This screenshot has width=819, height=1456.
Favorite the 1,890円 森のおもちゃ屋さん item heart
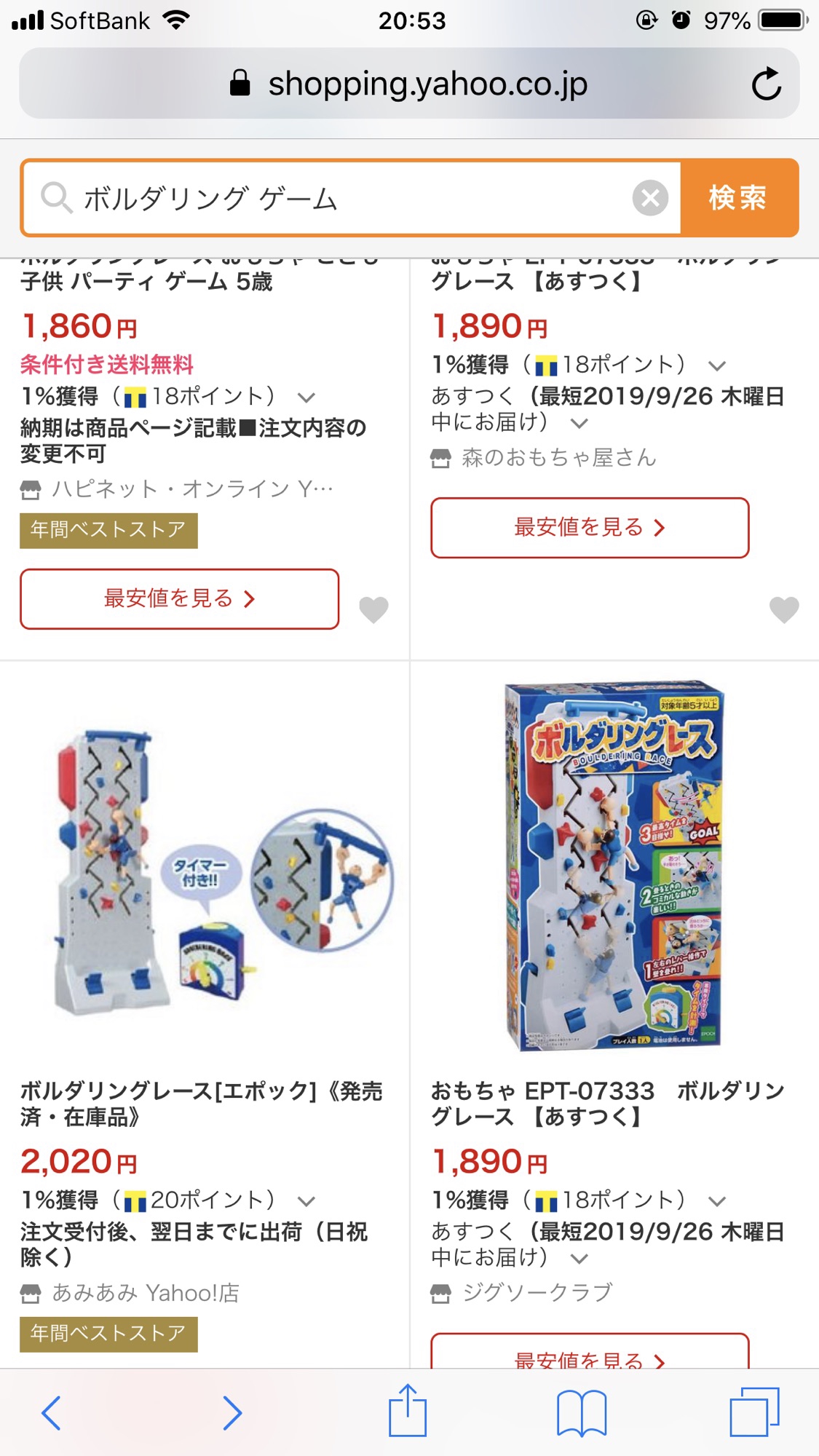click(784, 609)
